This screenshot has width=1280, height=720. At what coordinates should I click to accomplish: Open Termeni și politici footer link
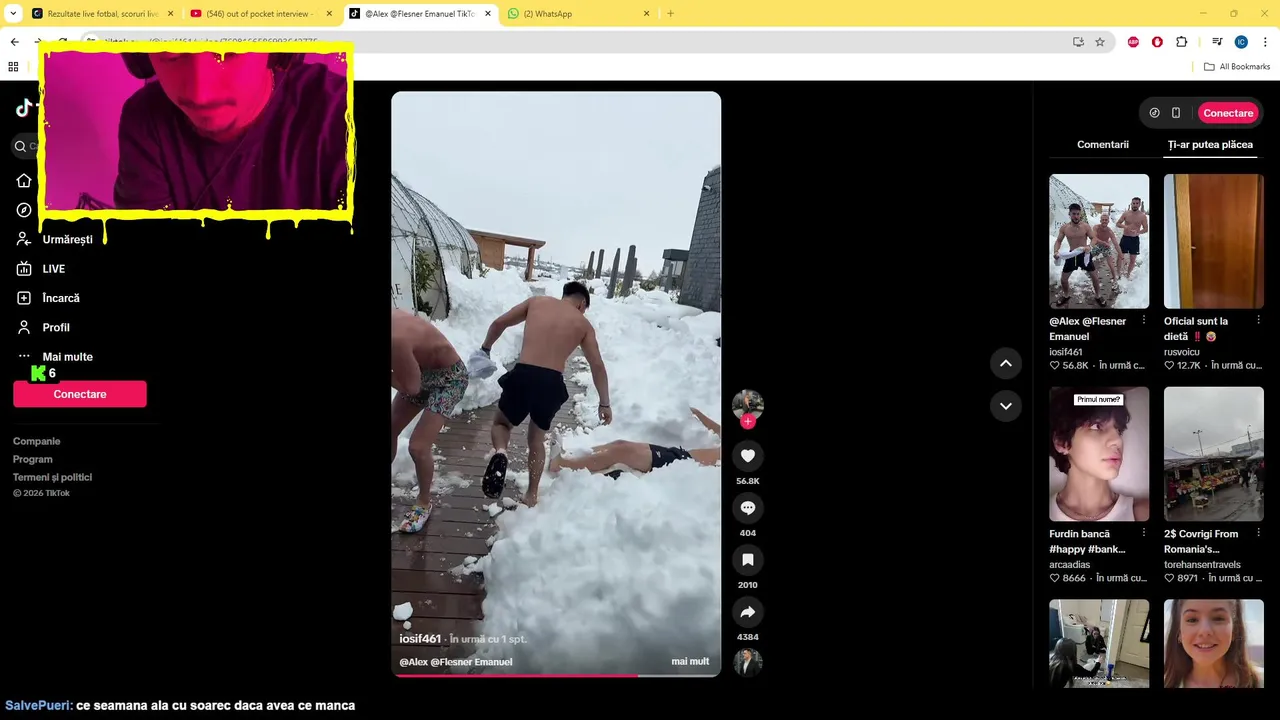(52, 477)
